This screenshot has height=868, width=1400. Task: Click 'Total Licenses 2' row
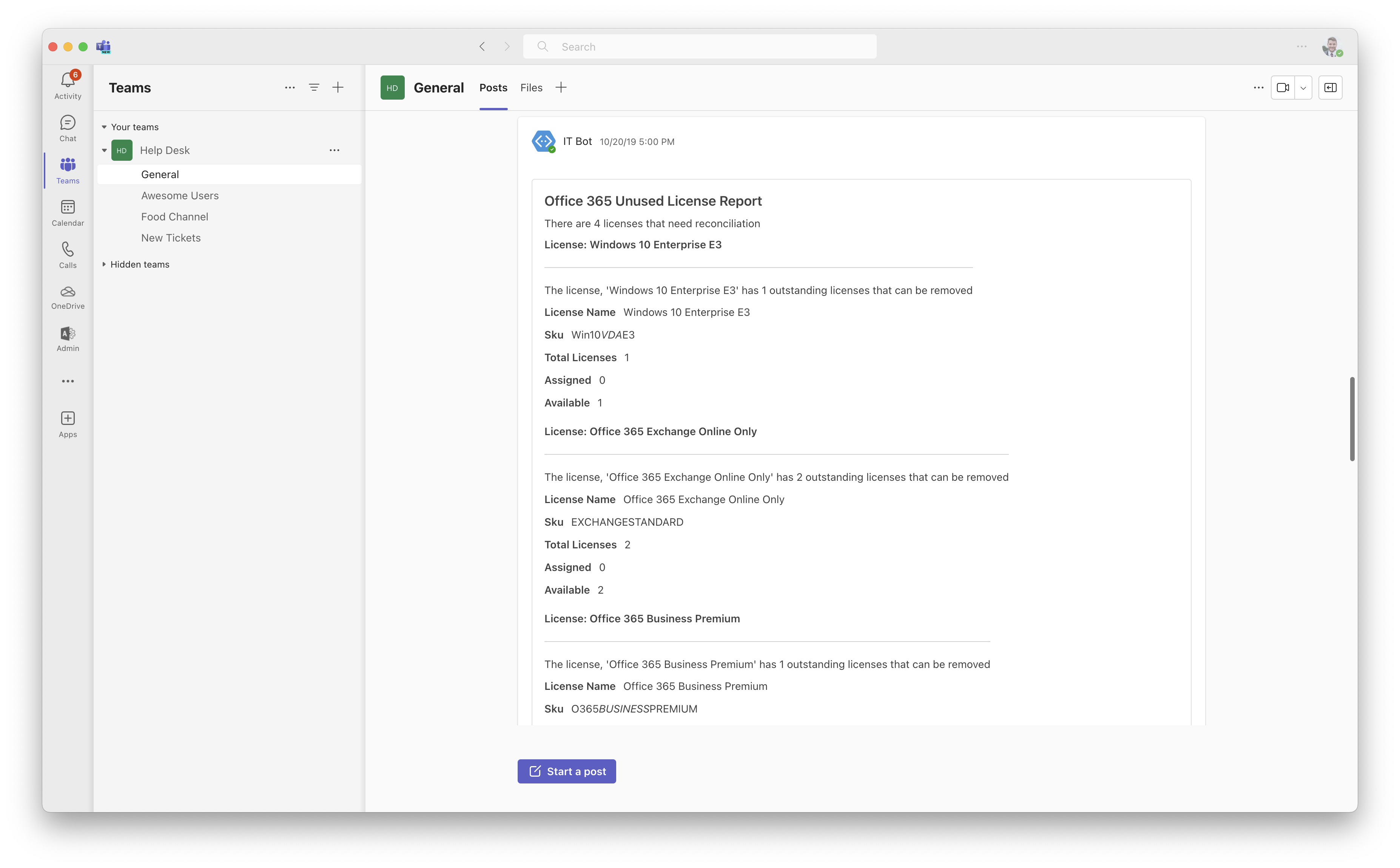[x=587, y=545]
